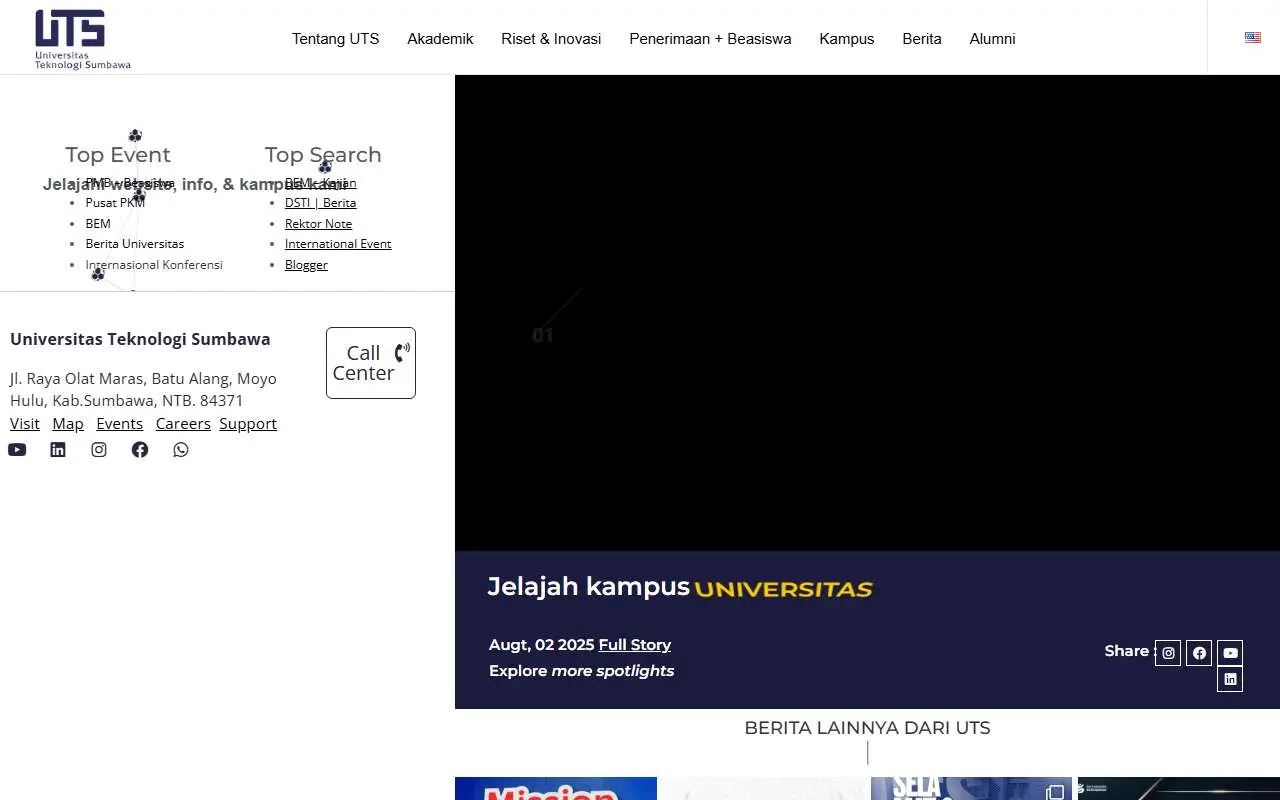Open the Visit link
The height and width of the screenshot is (800, 1280).
pyautogui.click(x=25, y=424)
